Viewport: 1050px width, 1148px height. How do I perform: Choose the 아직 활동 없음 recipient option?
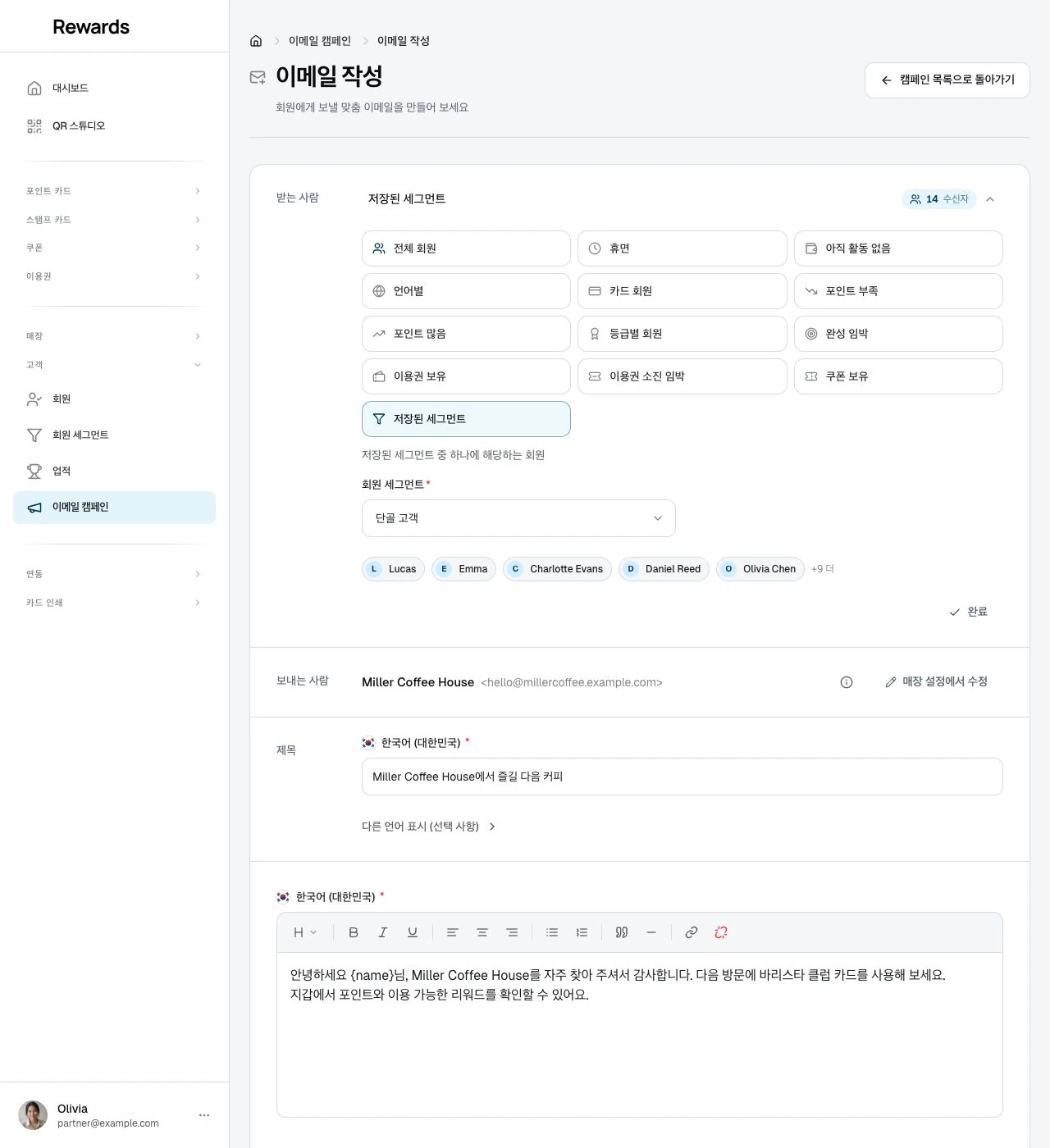pyautogui.click(x=898, y=248)
